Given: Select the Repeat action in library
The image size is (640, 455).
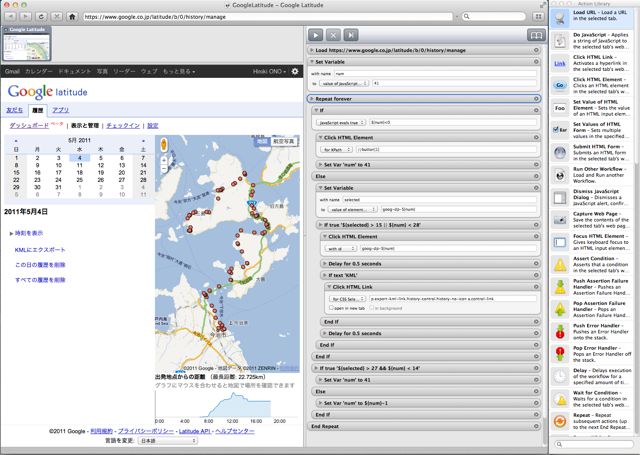Looking at the screenshot, I should (593, 421).
